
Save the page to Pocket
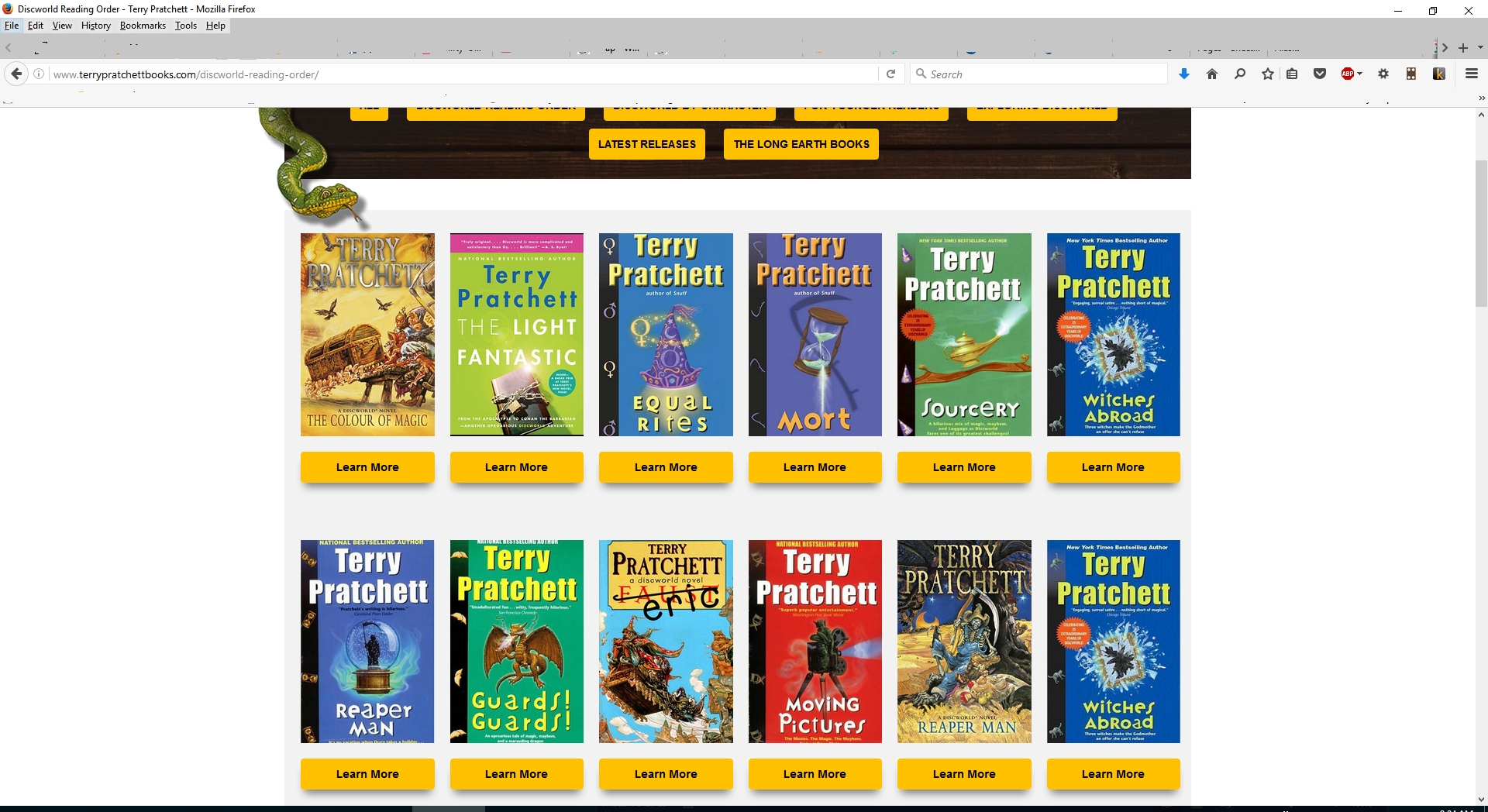click(1320, 74)
